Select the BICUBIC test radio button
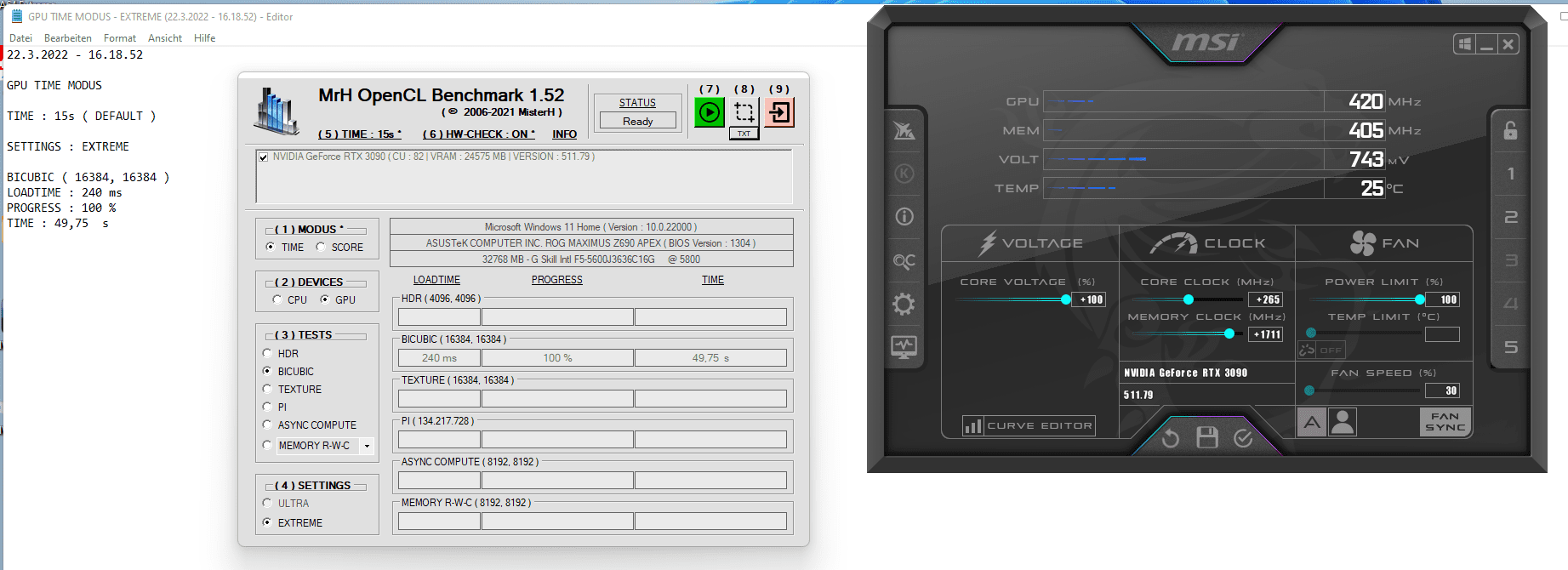The image size is (1568, 570). tap(267, 372)
